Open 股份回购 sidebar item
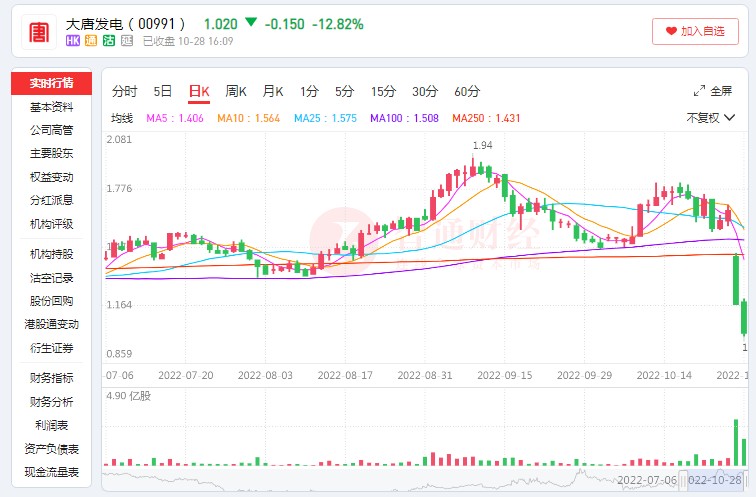 click(x=51, y=301)
